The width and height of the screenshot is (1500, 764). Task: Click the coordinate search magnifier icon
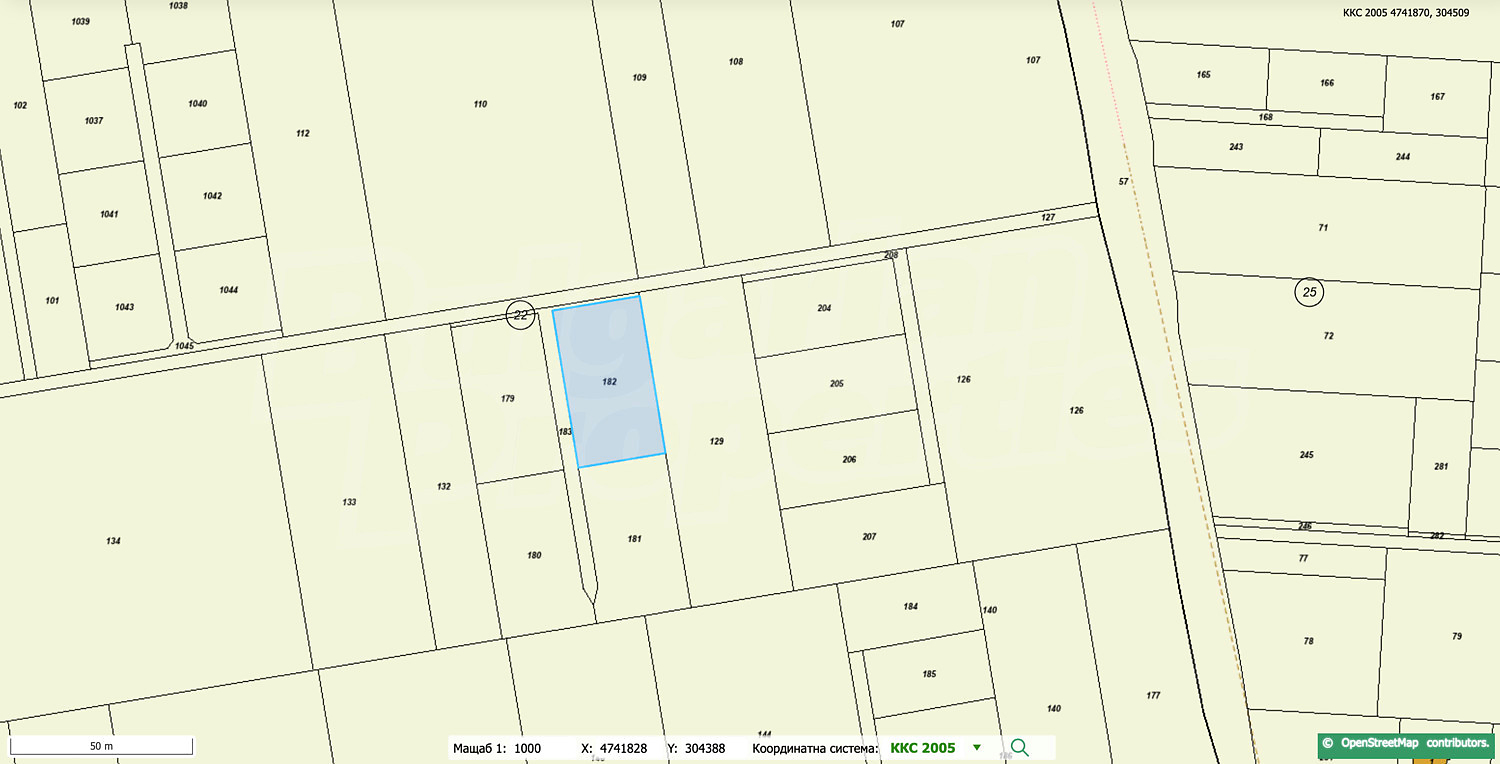(x=1019, y=748)
